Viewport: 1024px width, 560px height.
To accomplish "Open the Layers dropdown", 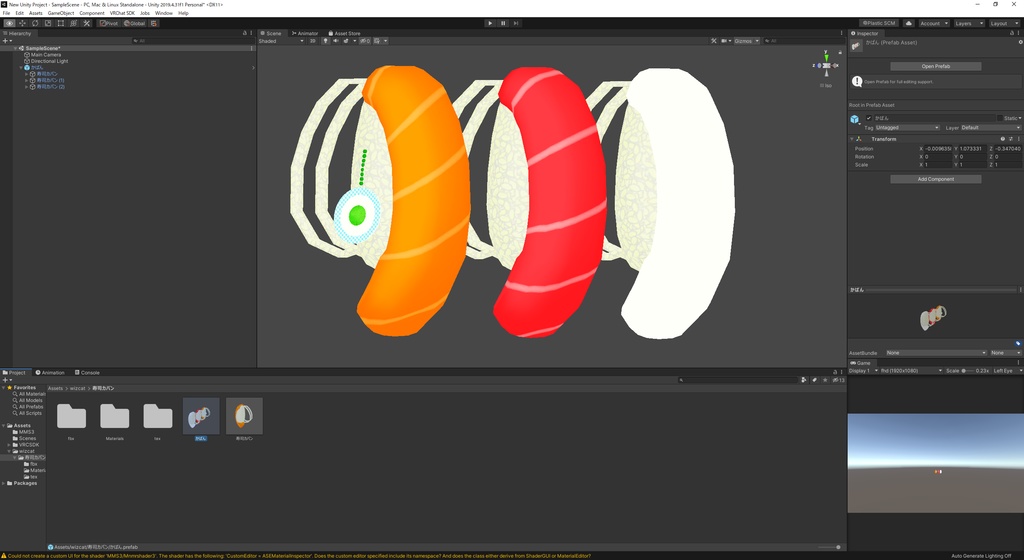I will pyautogui.click(x=968, y=23).
